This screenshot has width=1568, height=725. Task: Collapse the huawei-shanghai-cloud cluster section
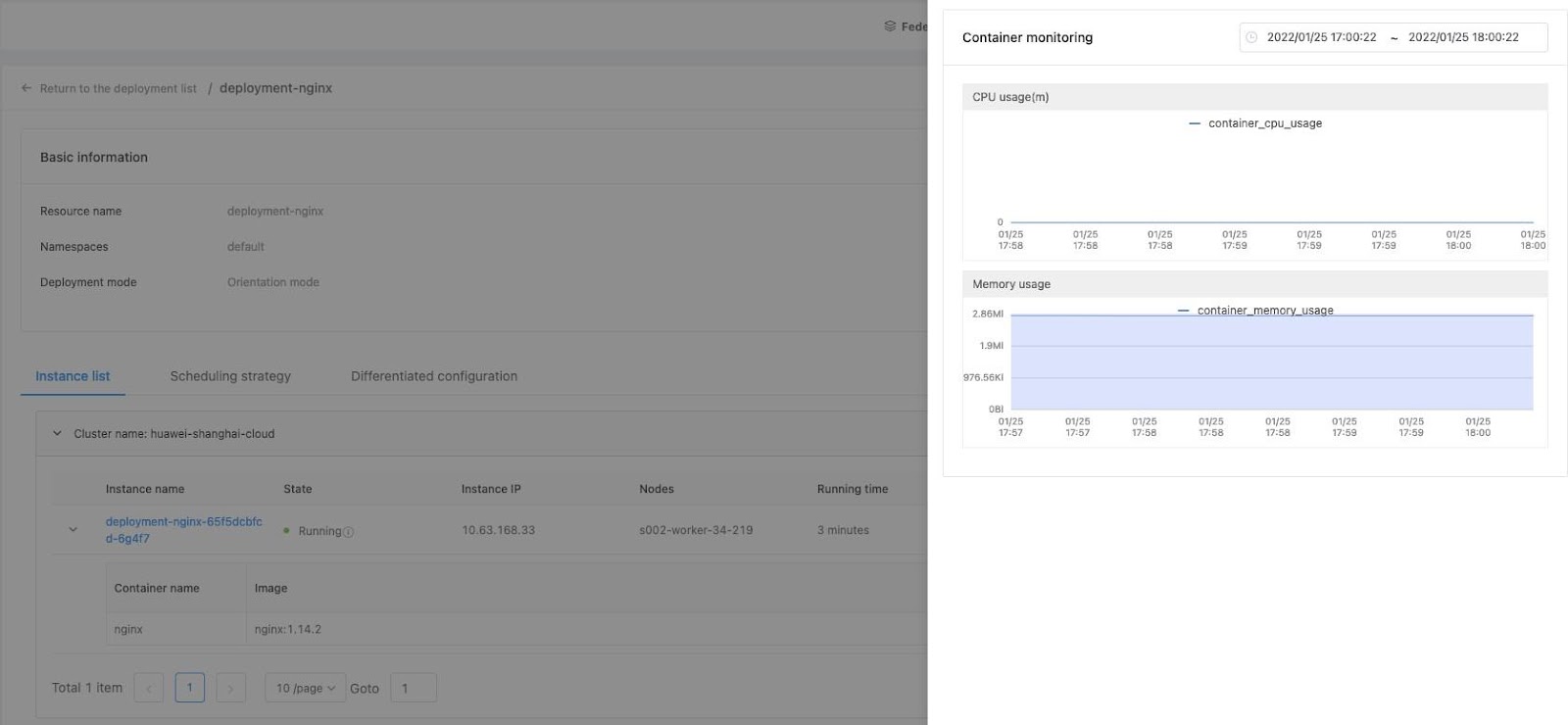[57, 433]
